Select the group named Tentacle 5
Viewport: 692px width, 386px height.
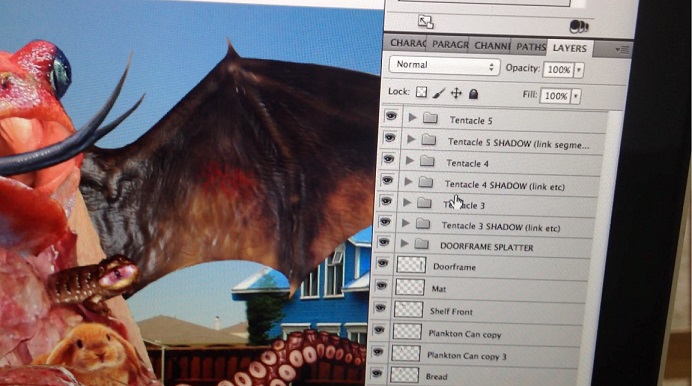(471, 120)
